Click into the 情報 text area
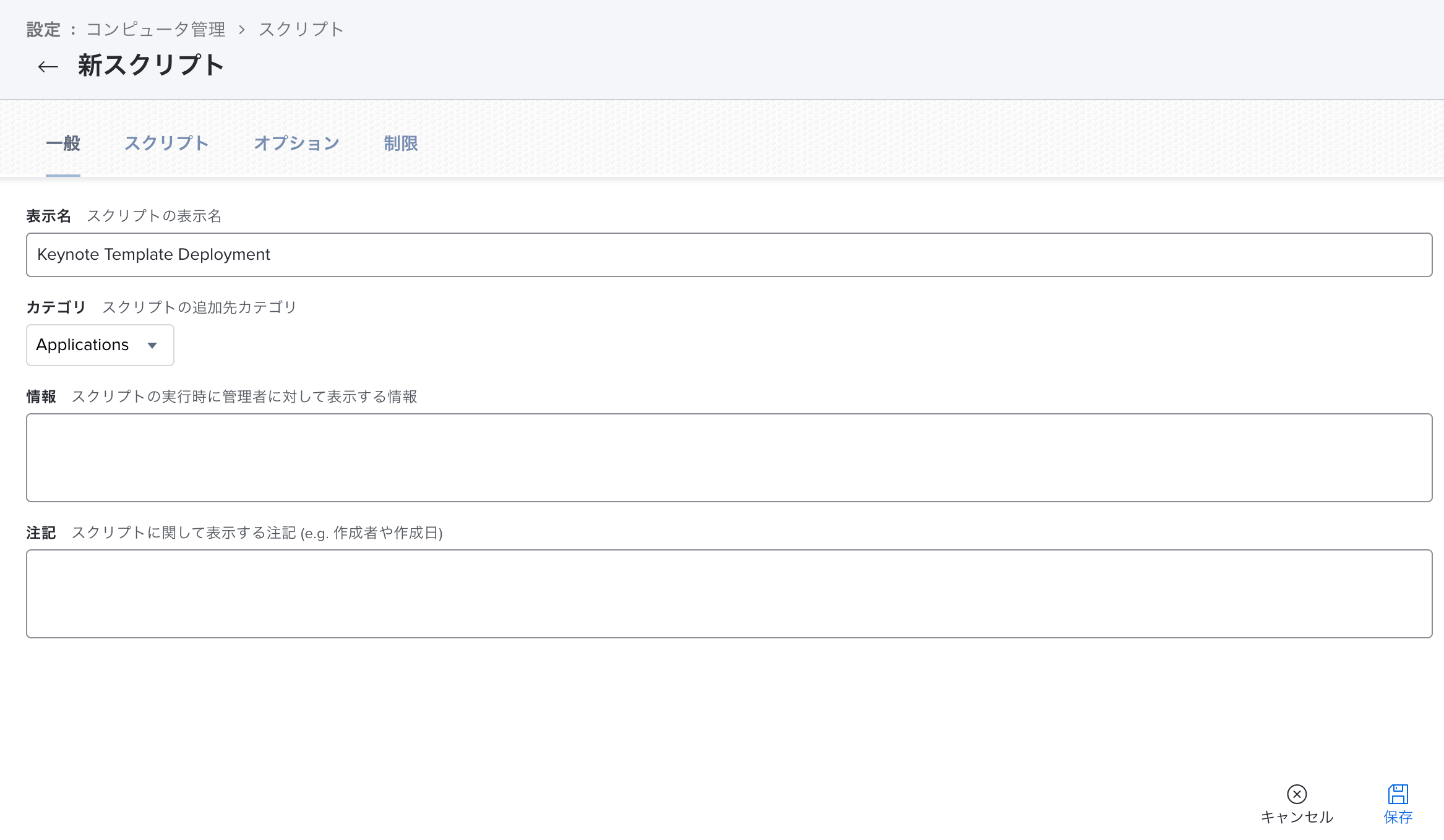 click(729, 458)
